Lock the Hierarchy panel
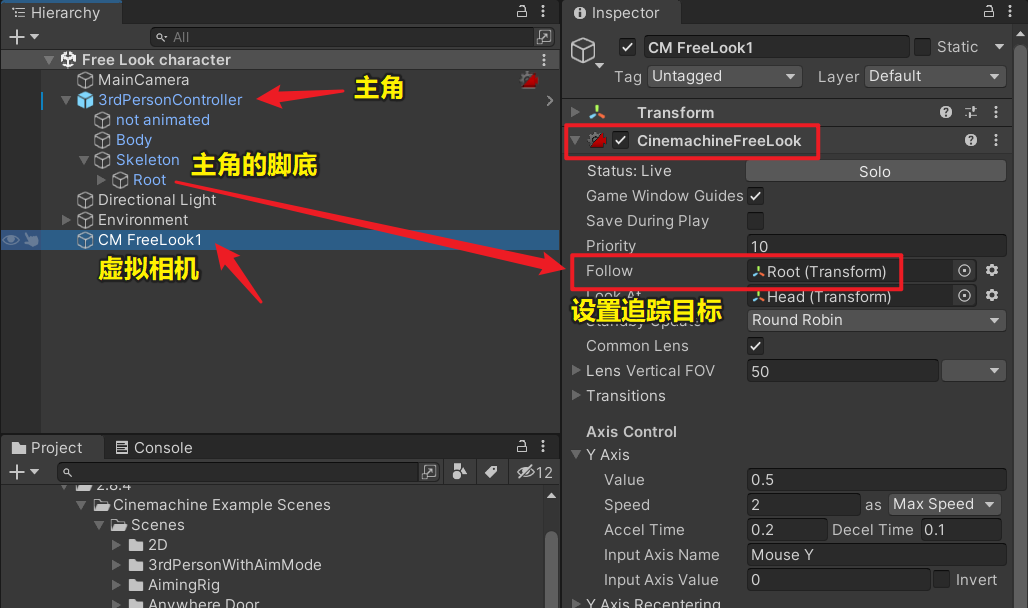This screenshot has height=608, width=1028. click(x=522, y=11)
